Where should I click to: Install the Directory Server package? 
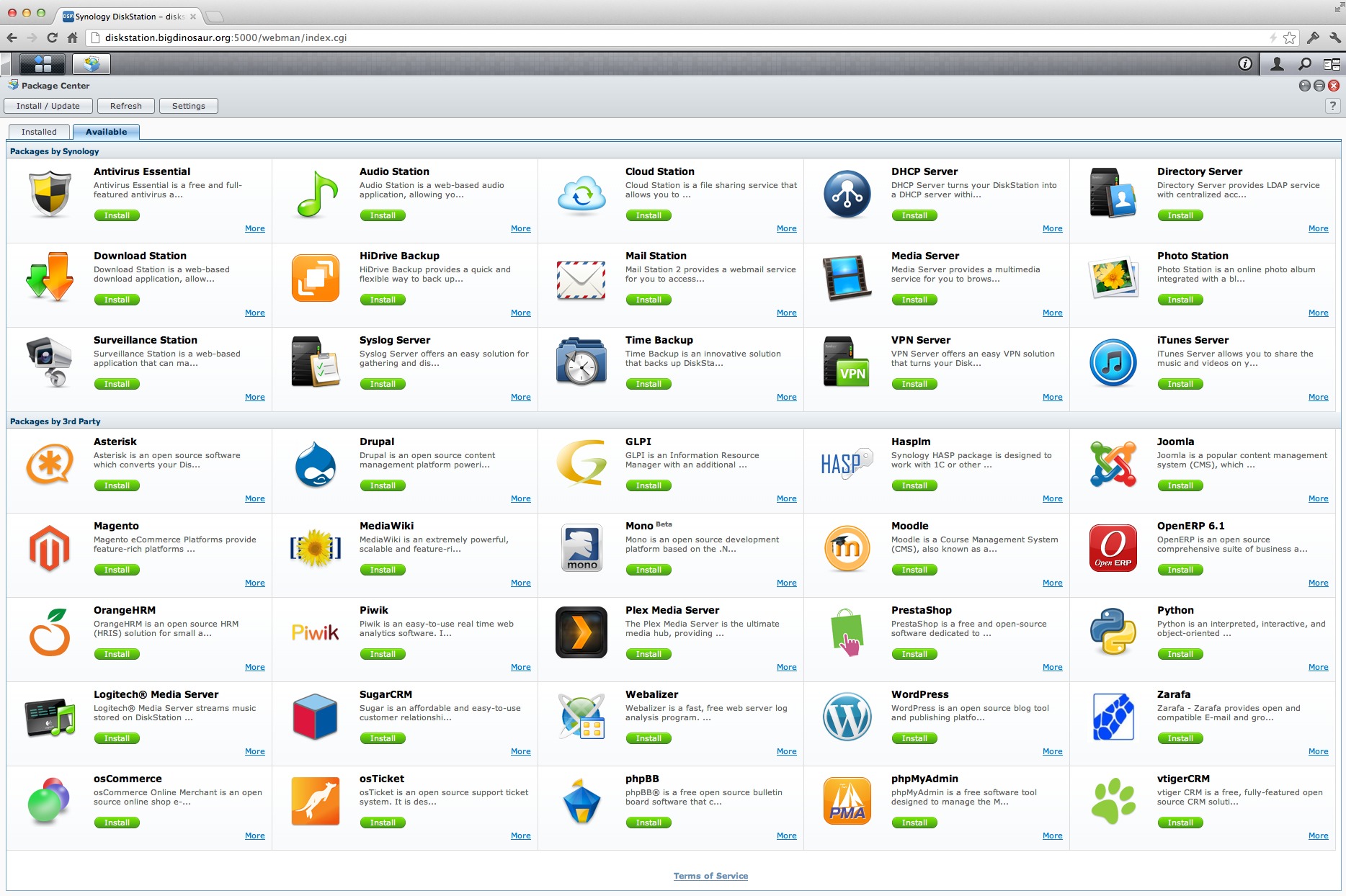pos(1180,215)
